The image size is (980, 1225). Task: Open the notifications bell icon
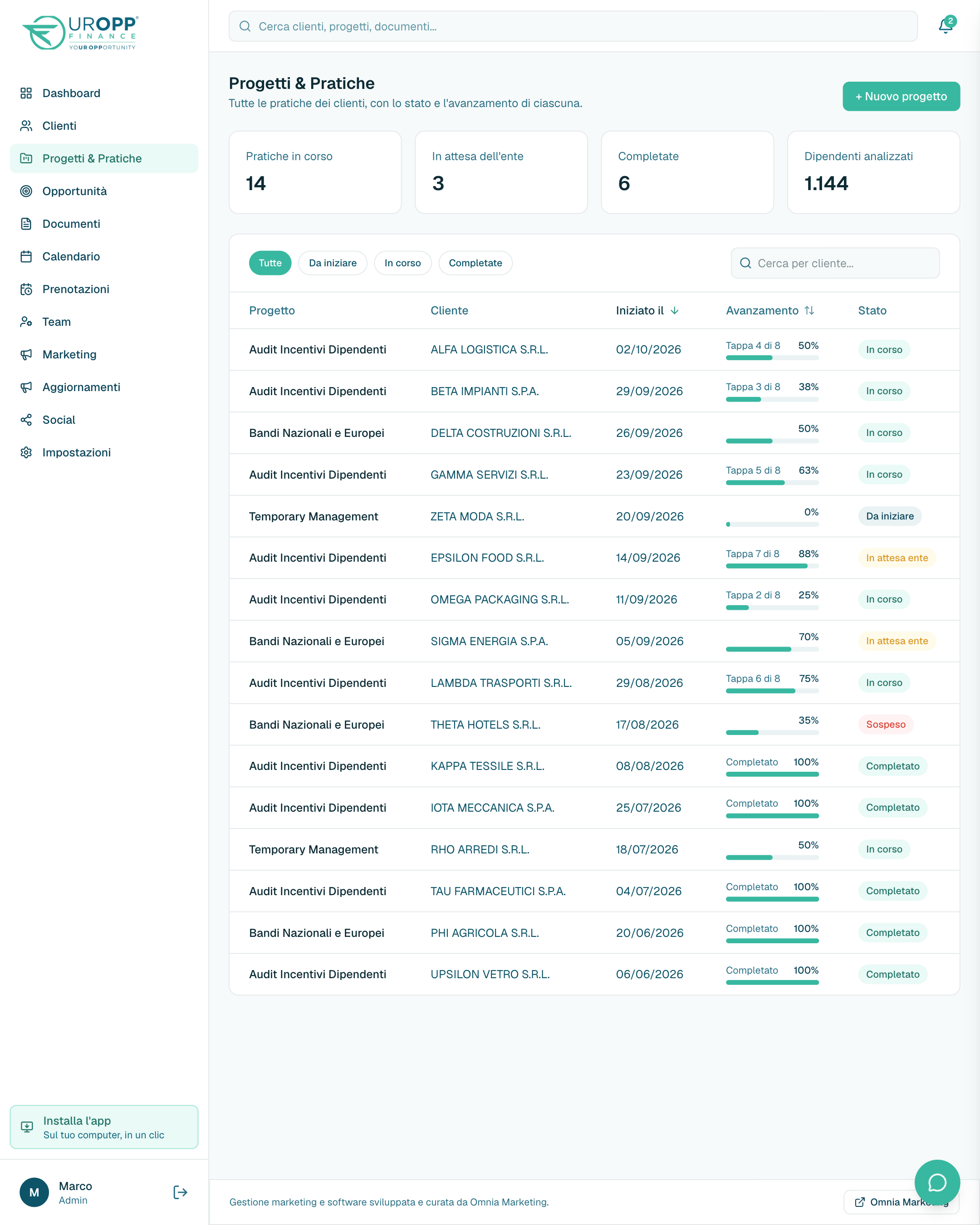(946, 25)
